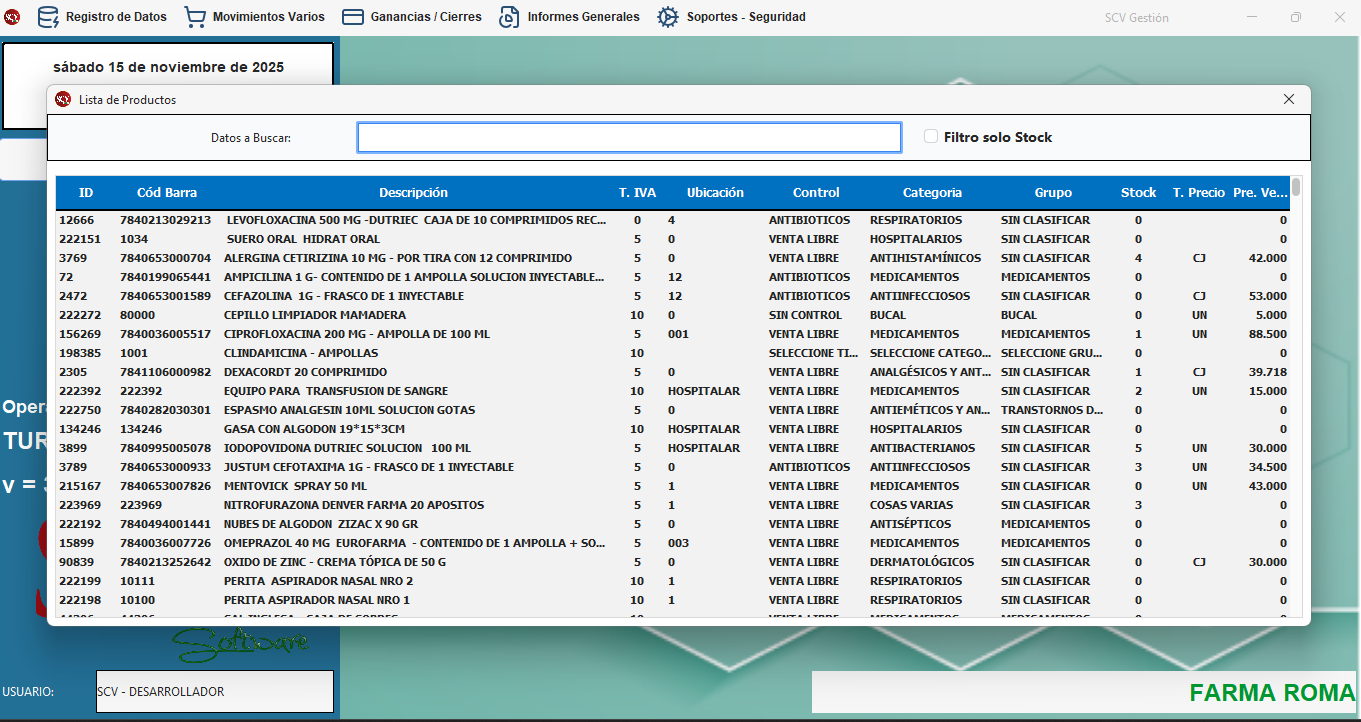Screen dimensions: 1361x722
Task: Click the Movimientos Varios cart icon
Action: 195,17
